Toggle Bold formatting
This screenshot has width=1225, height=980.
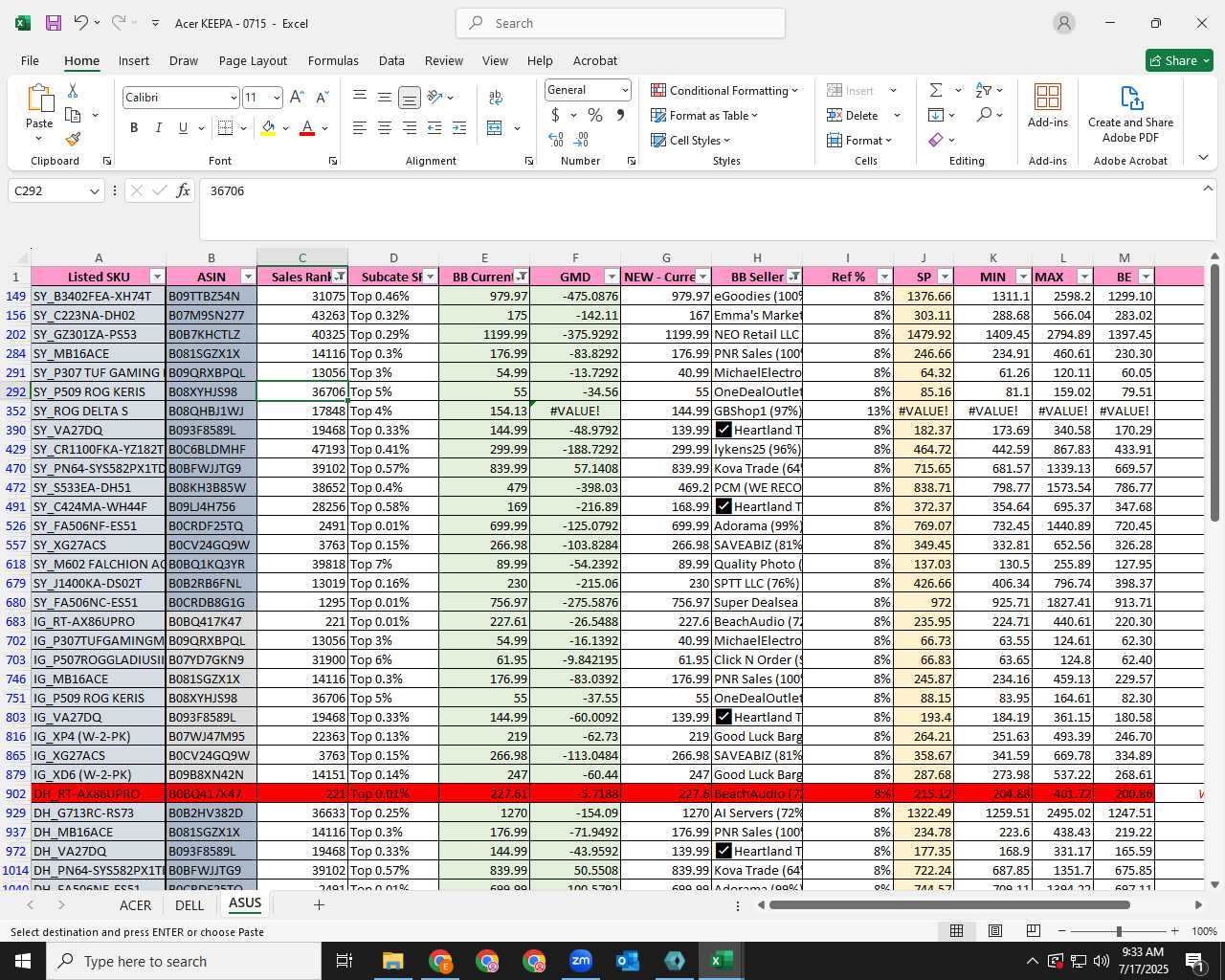(x=134, y=128)
